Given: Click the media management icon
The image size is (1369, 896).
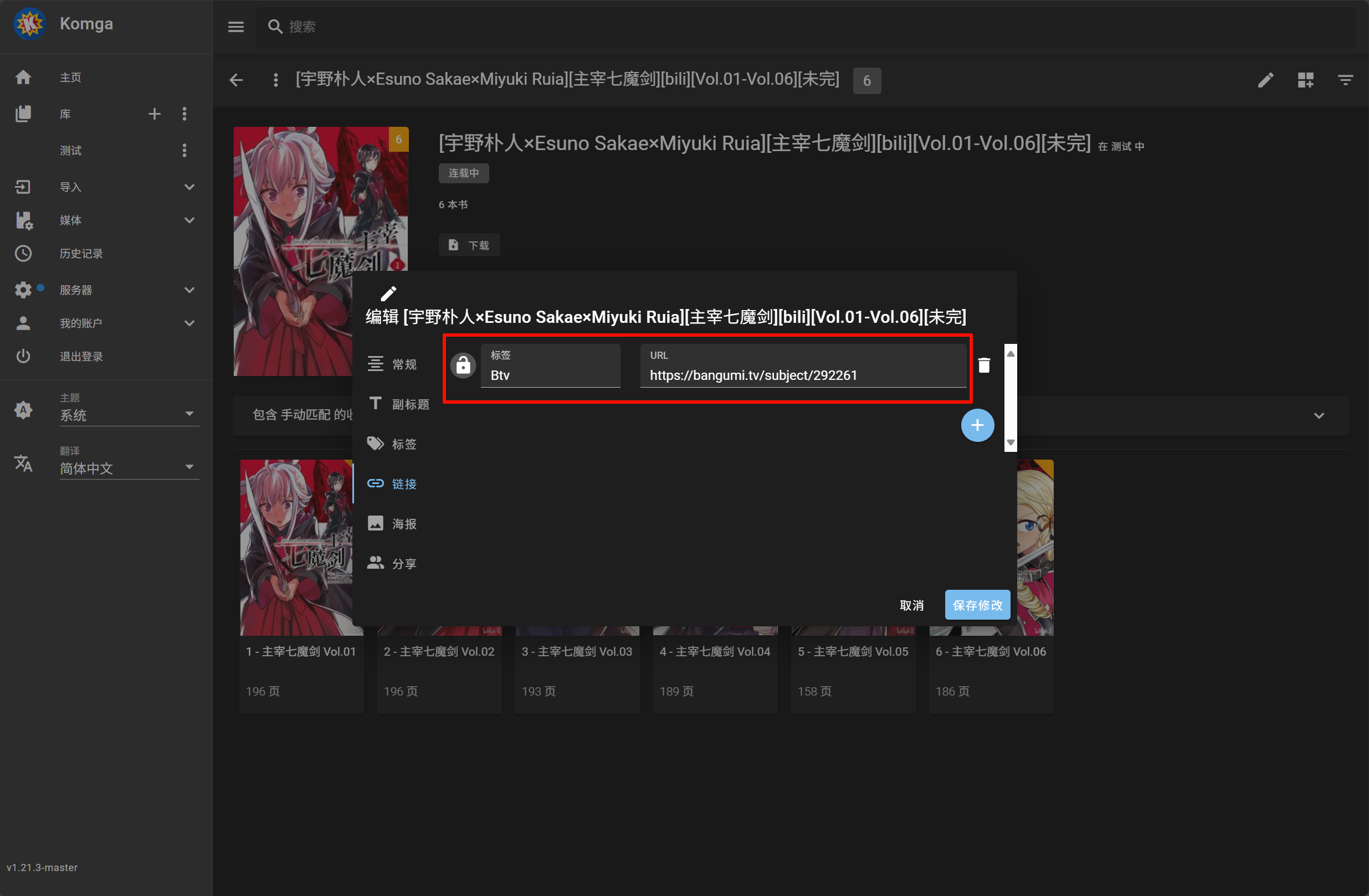Looking at the screenshot, I should [x=23, y=220].
